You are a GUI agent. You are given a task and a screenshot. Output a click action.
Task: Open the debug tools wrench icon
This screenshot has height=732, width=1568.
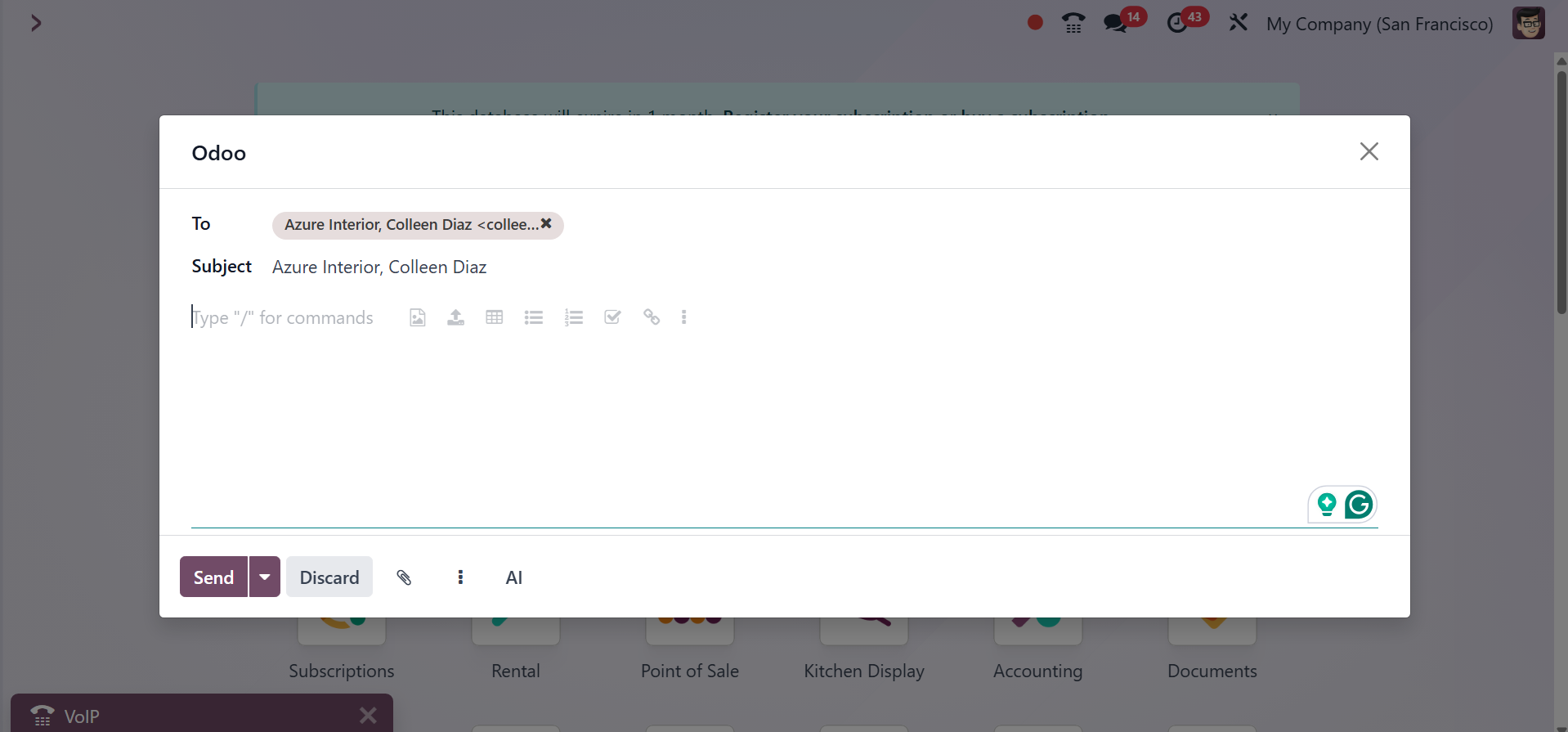1239,22
